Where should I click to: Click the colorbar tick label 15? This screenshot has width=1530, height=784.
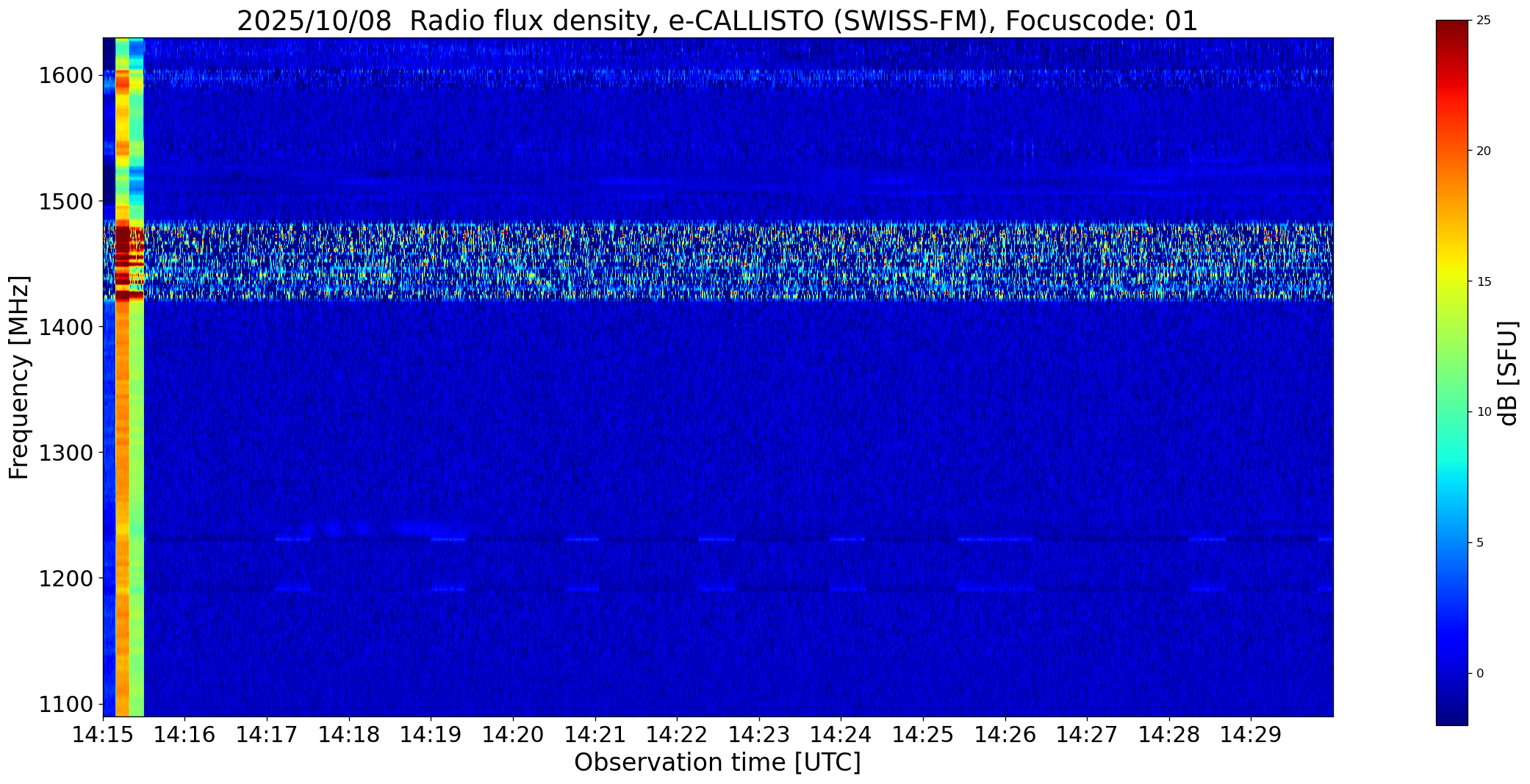point(1484,281)
